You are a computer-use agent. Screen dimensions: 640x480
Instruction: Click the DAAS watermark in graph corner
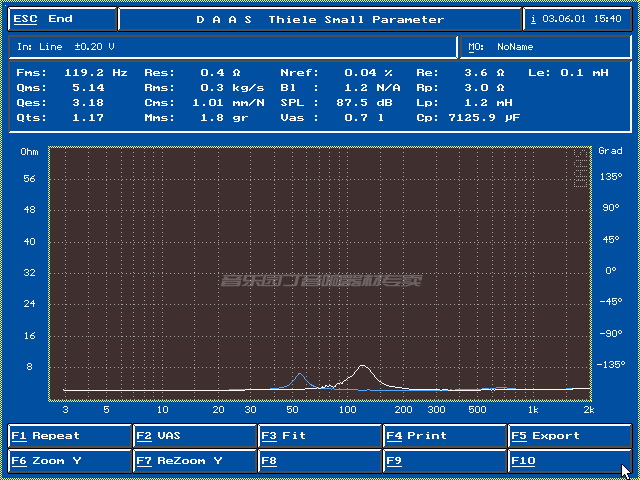click(x=581, y=167)
